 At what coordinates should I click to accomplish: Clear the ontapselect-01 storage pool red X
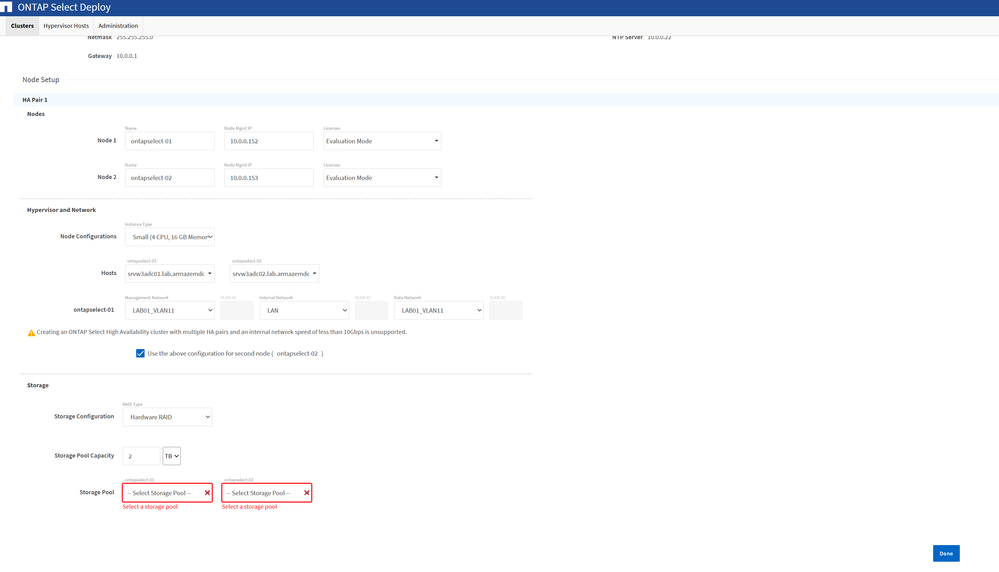207,493
